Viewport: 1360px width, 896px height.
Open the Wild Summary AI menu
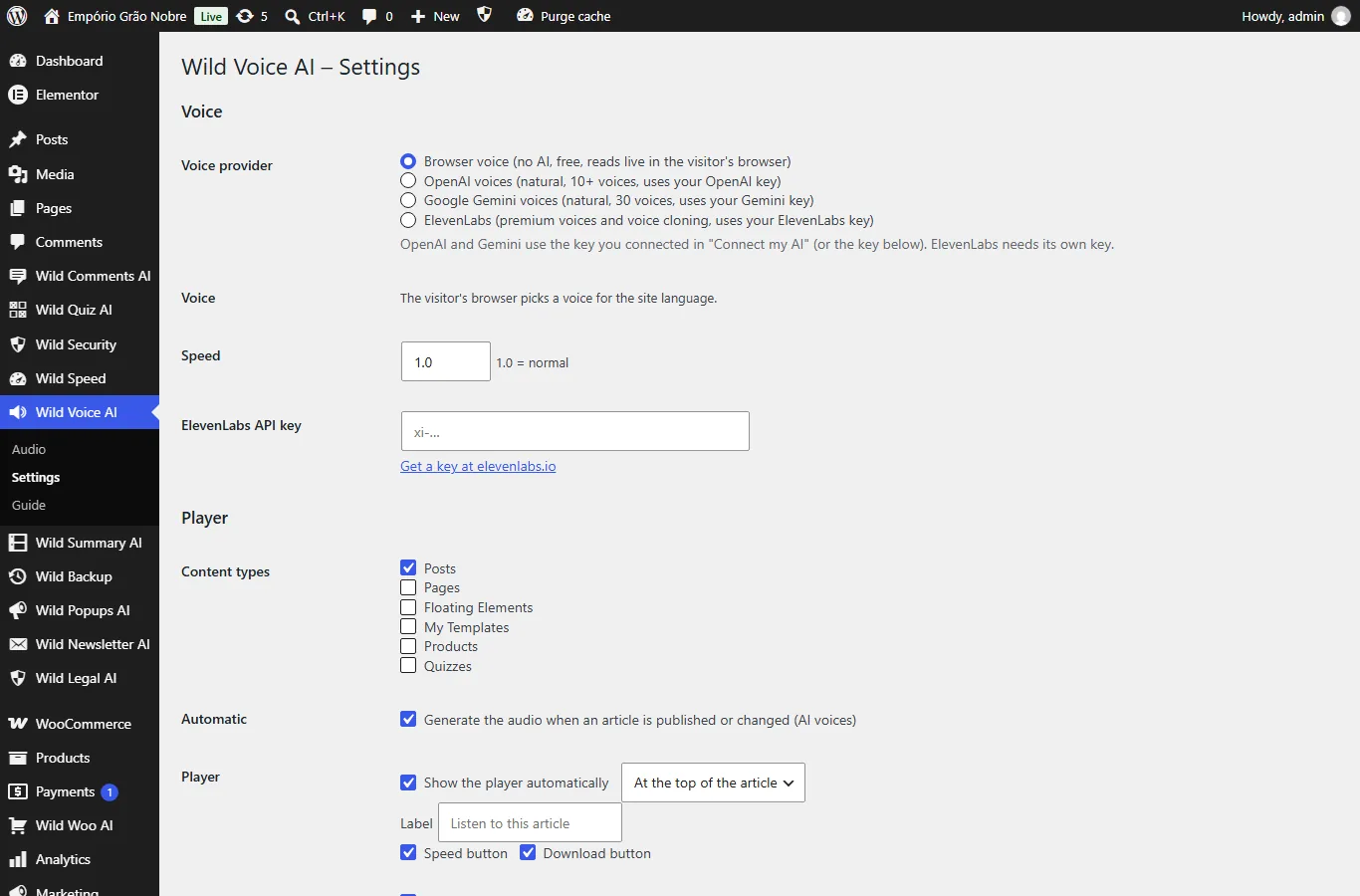pyautogui.click(x=80, y=543)
